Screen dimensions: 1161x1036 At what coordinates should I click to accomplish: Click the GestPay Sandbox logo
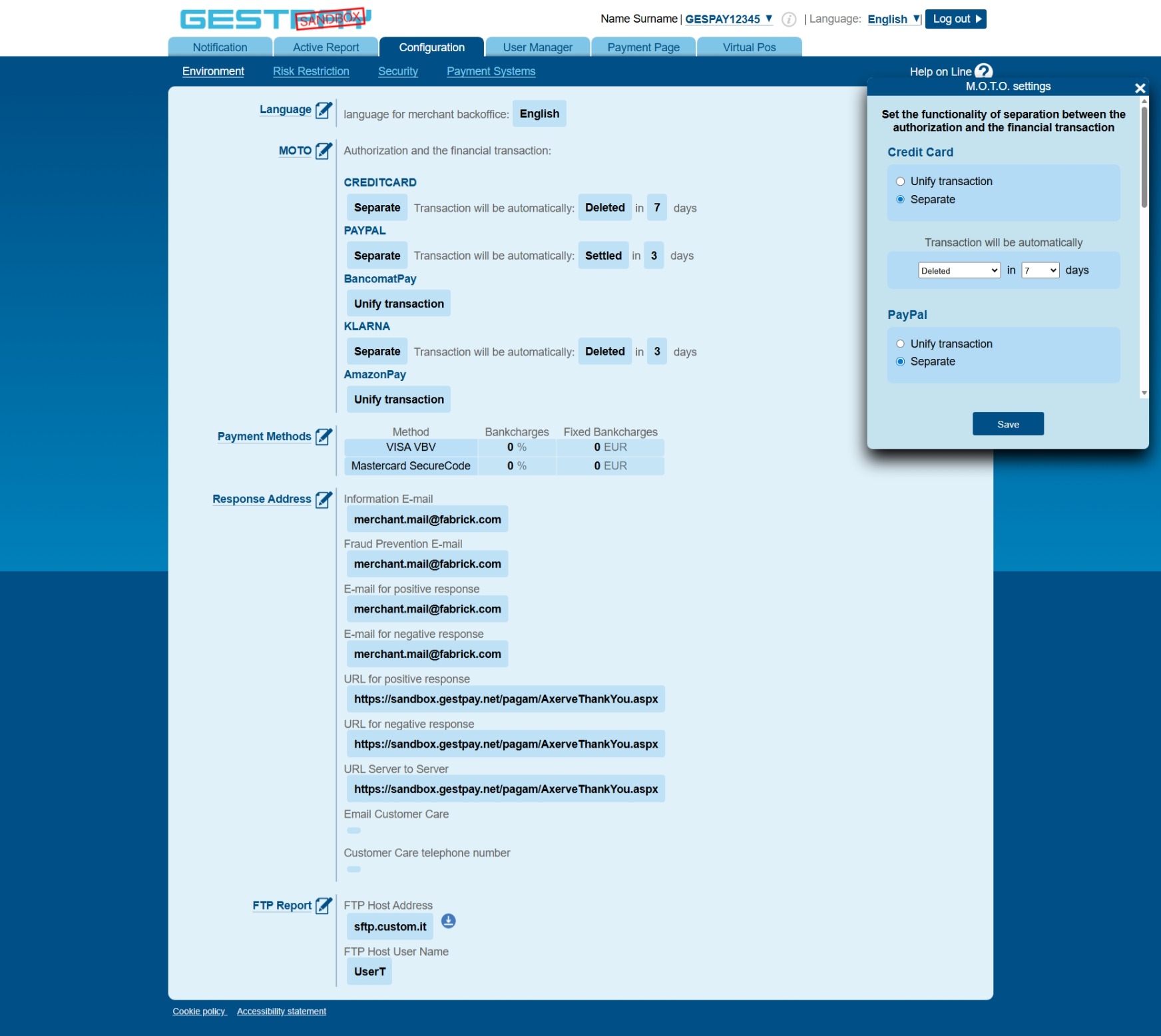(x=276, y=19)
